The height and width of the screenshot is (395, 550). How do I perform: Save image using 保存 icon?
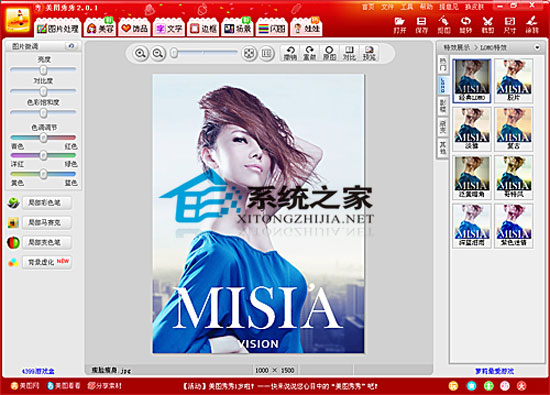tap(421, 25)
